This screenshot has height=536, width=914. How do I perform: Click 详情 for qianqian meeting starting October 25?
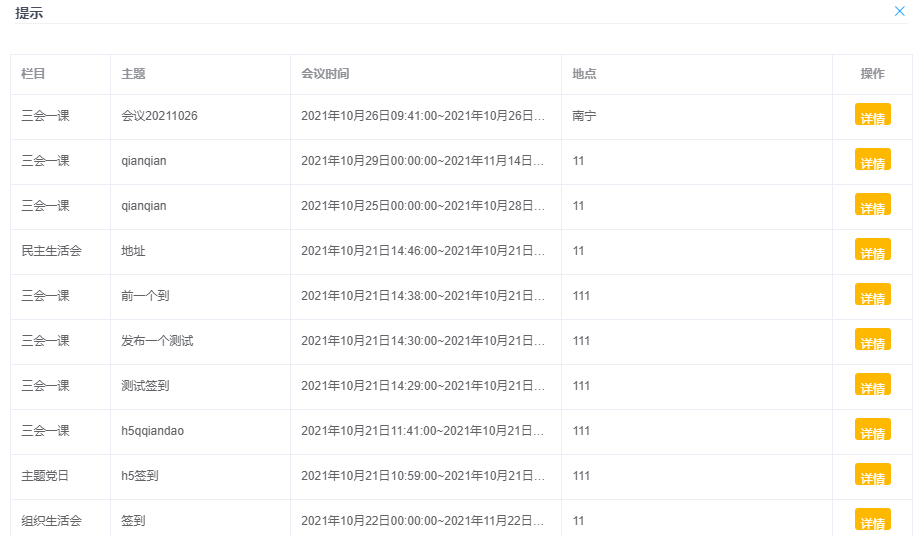pos(872,206)
